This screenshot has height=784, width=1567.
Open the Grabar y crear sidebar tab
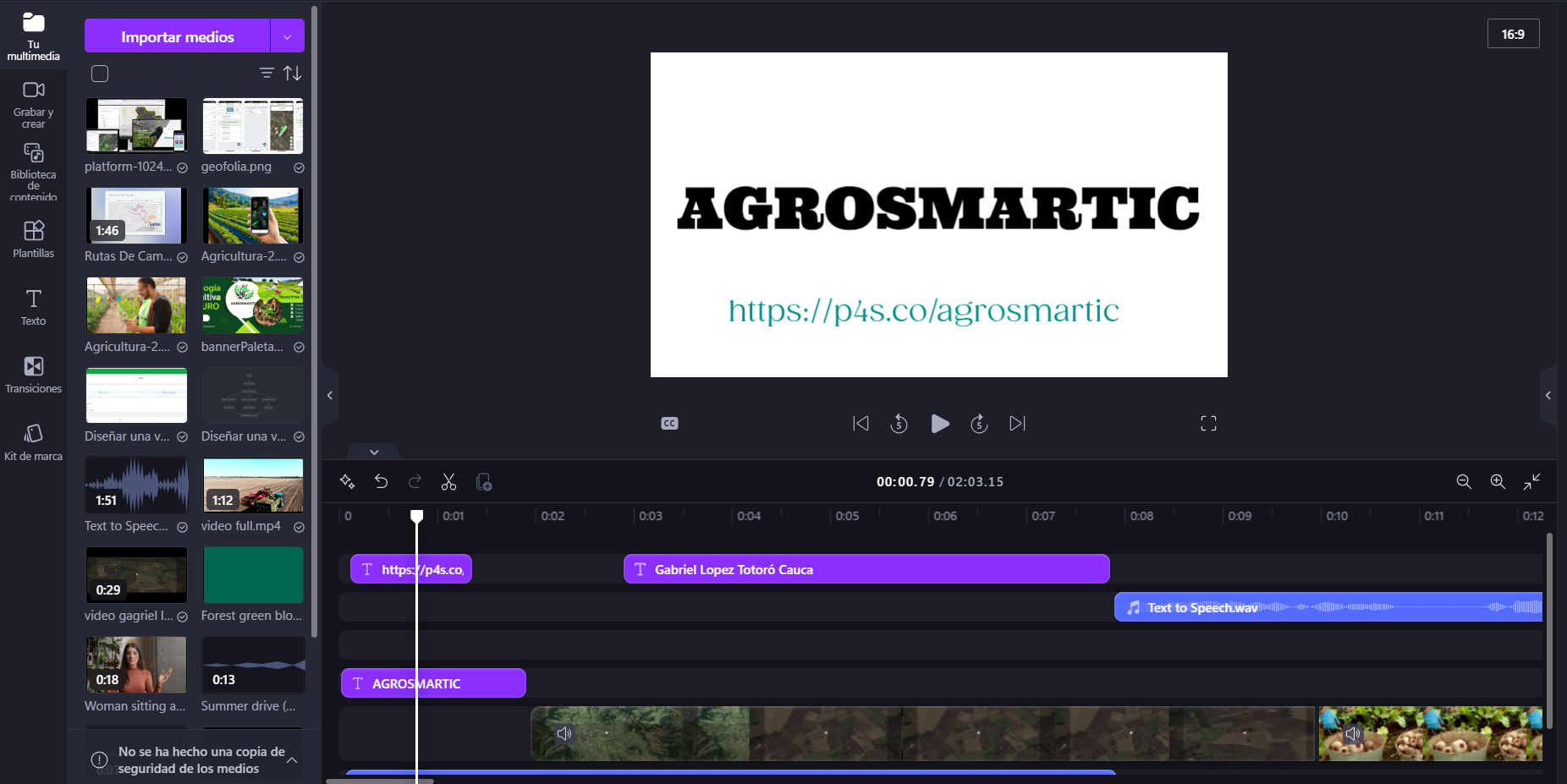[x=33, y=105]
